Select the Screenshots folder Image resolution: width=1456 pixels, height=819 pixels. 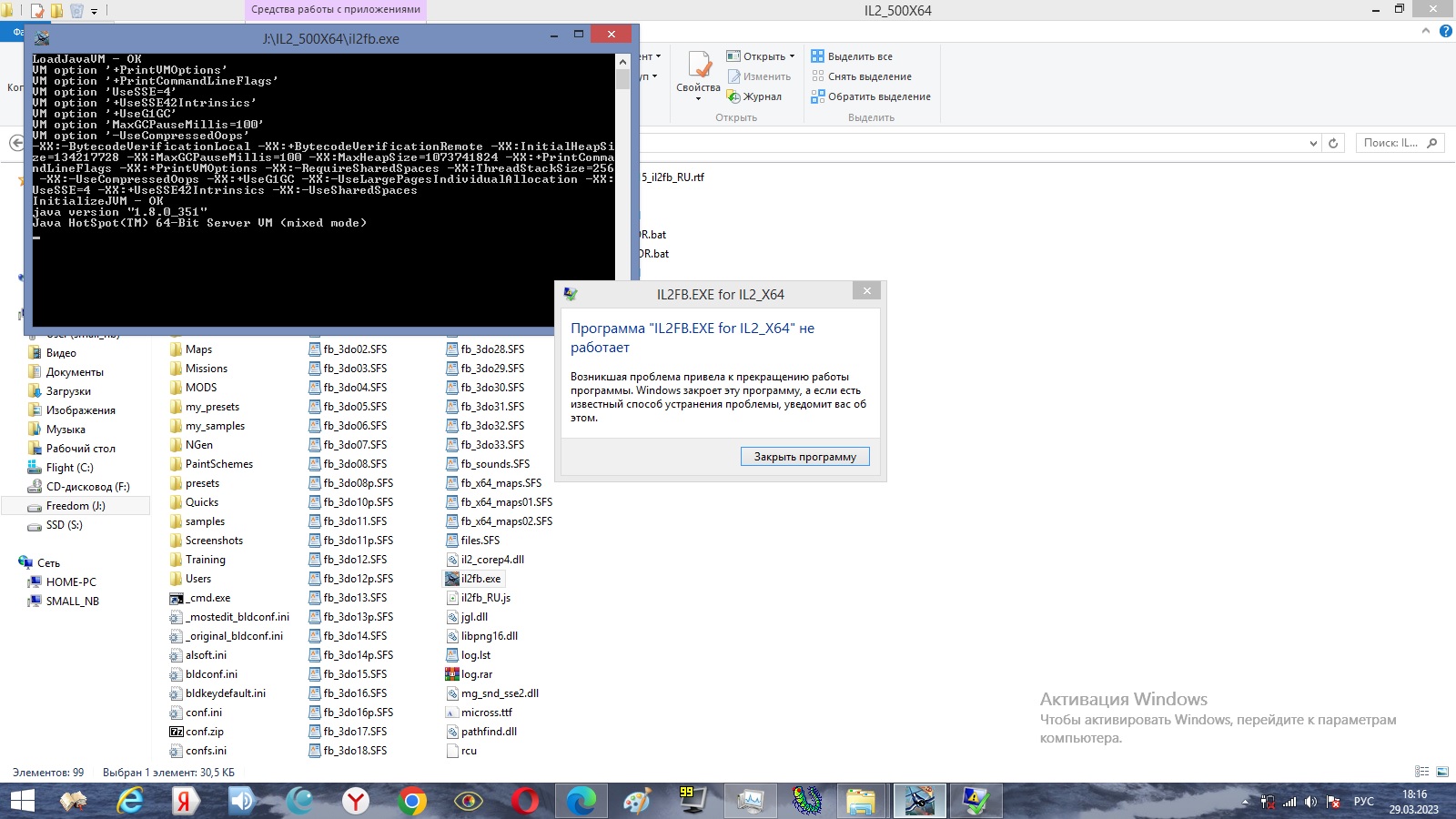click(x=214, y=541)
